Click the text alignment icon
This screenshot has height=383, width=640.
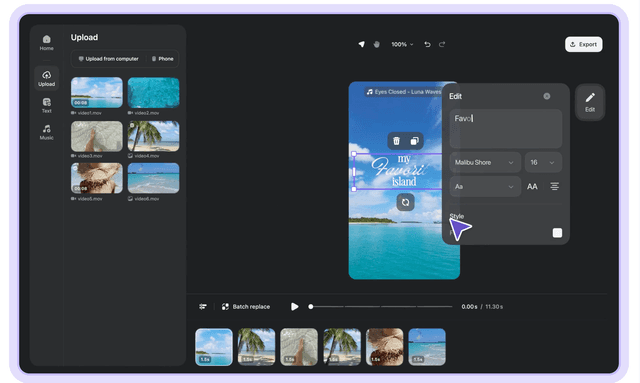click(554, 187)
